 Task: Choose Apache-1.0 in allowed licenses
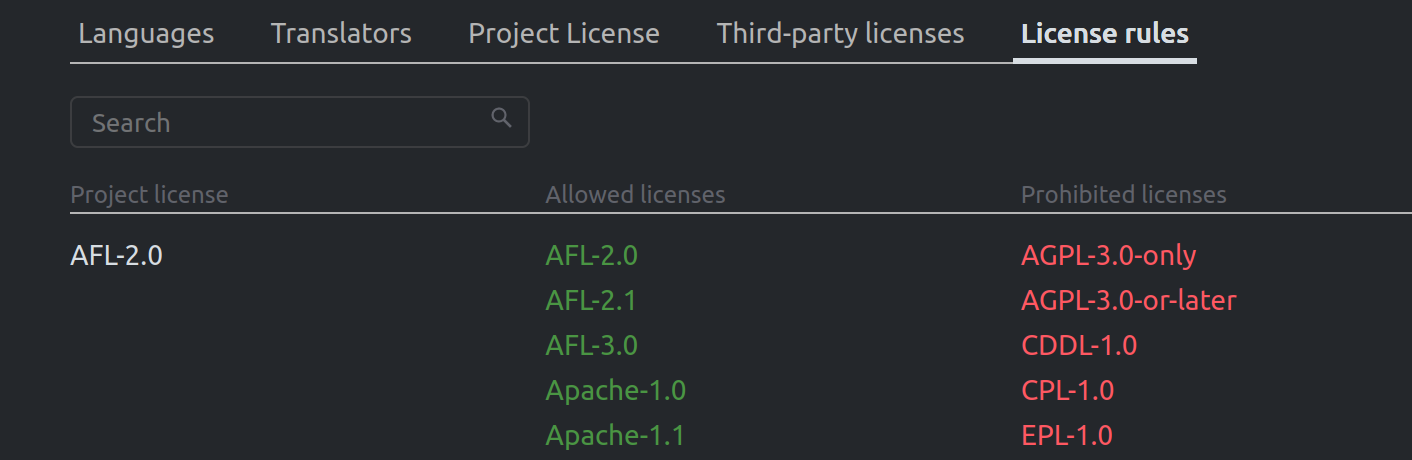click(x=615, y=391)
